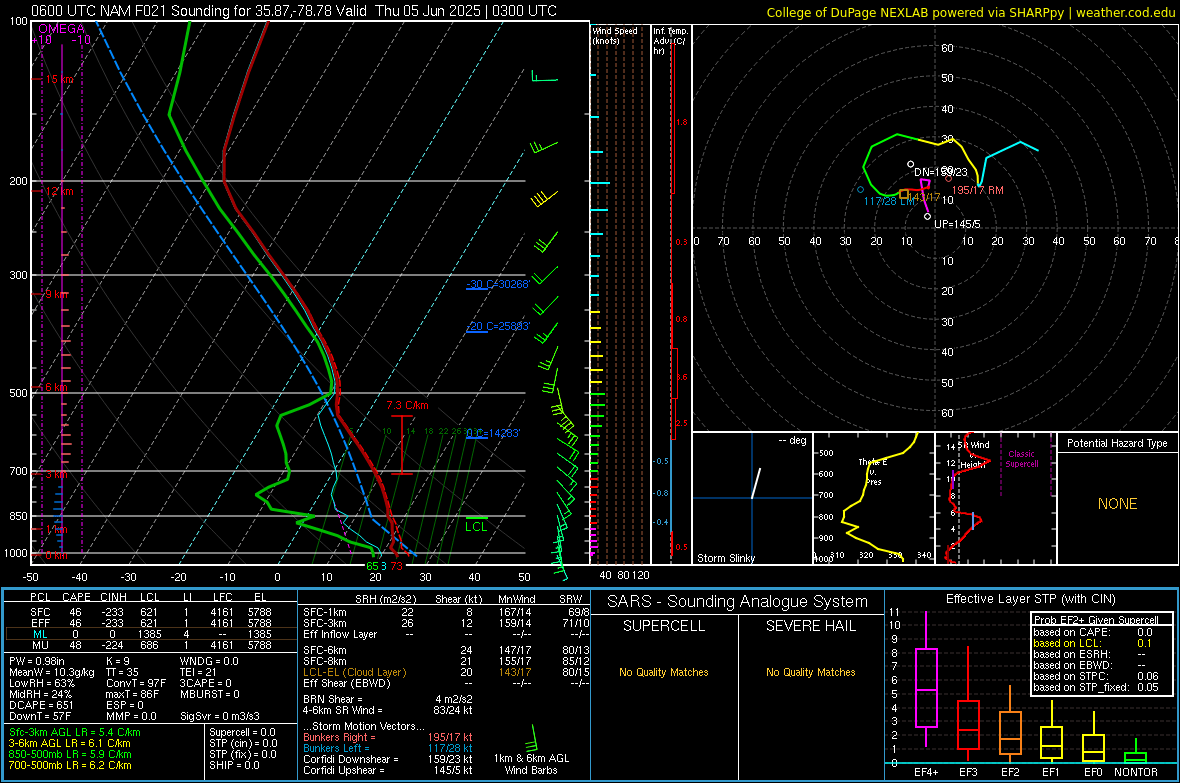Click the red '7.3 C/km' lapse rate label
Viewport: 1180px width, 783px height.
407,405
